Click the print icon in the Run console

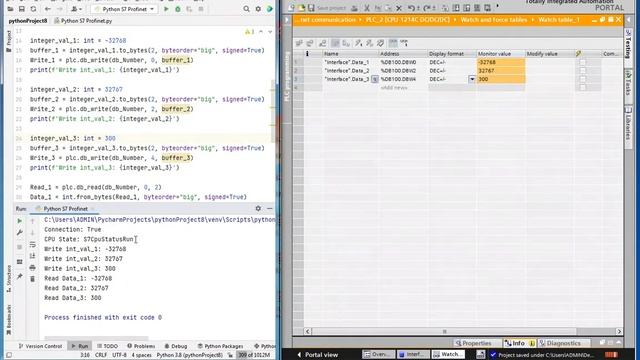[x=32, y=268]
